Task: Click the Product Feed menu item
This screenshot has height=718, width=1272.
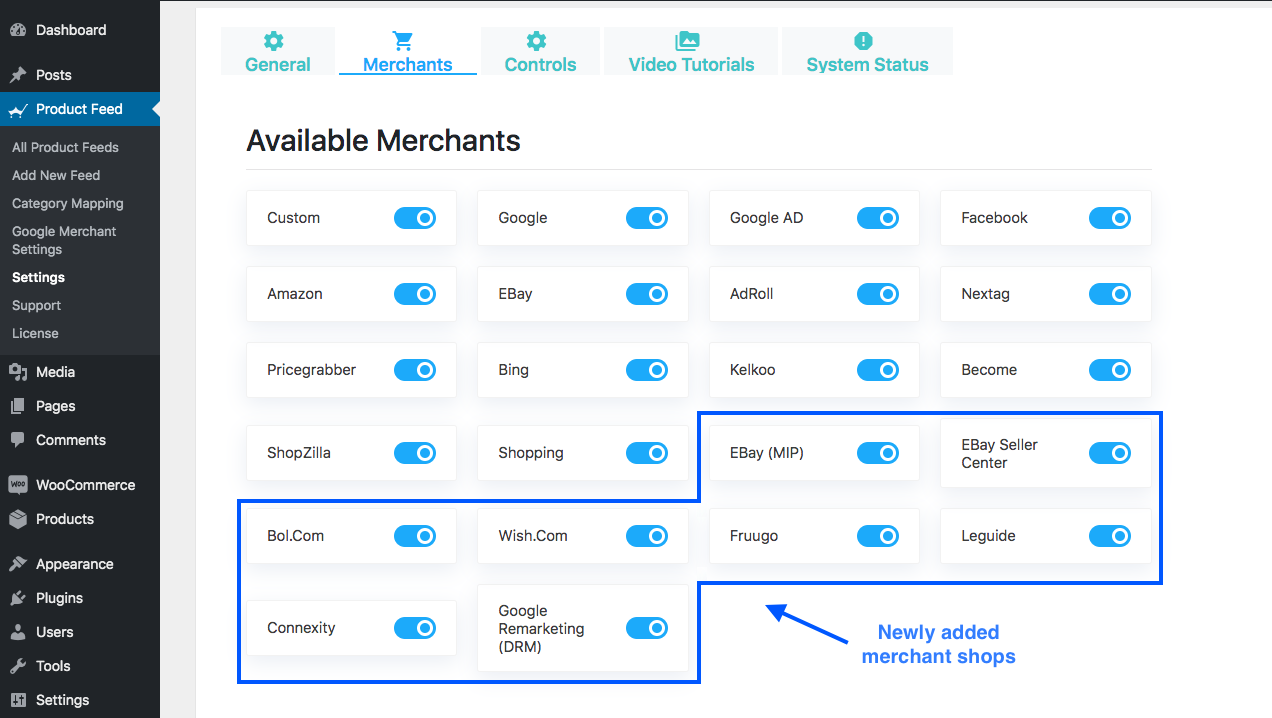Action: tap(80, 109)
